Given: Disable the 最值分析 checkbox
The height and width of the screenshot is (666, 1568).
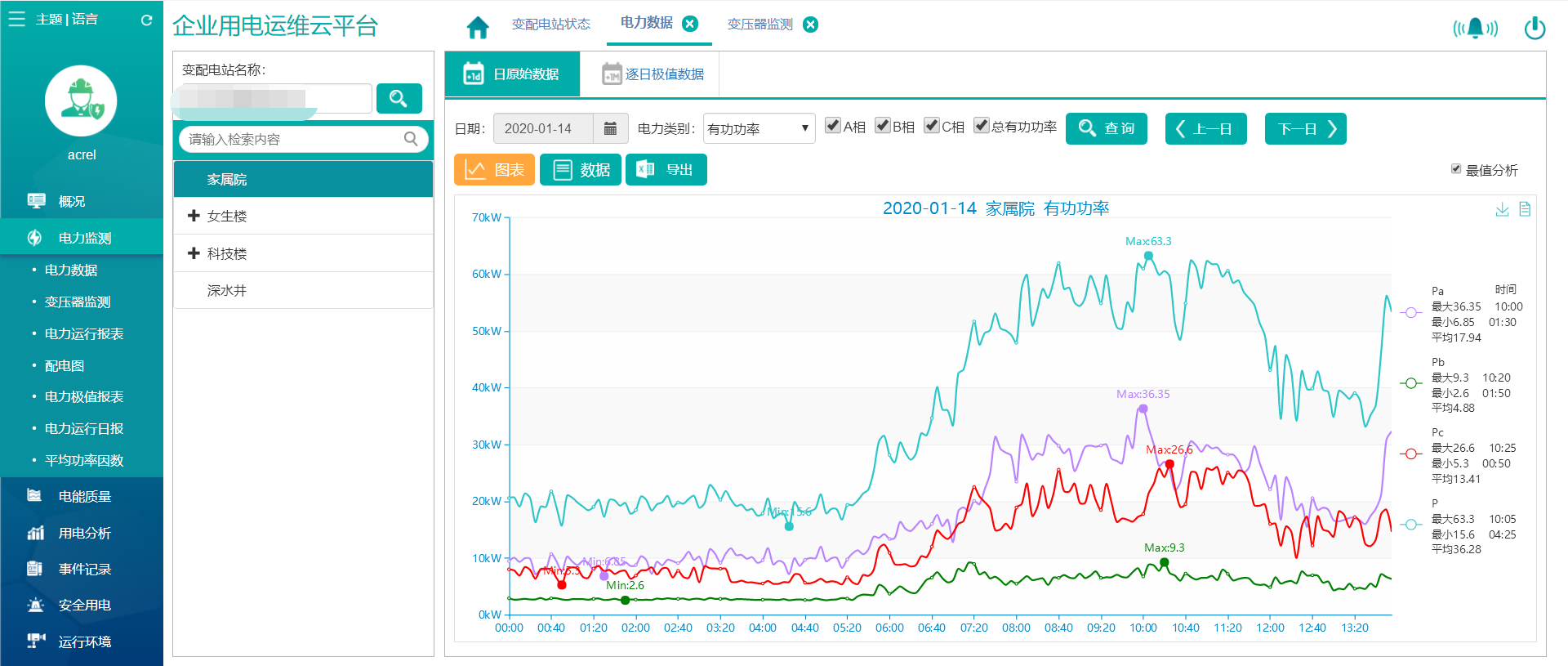Looking at the screenshot, I should point(1455,169).
